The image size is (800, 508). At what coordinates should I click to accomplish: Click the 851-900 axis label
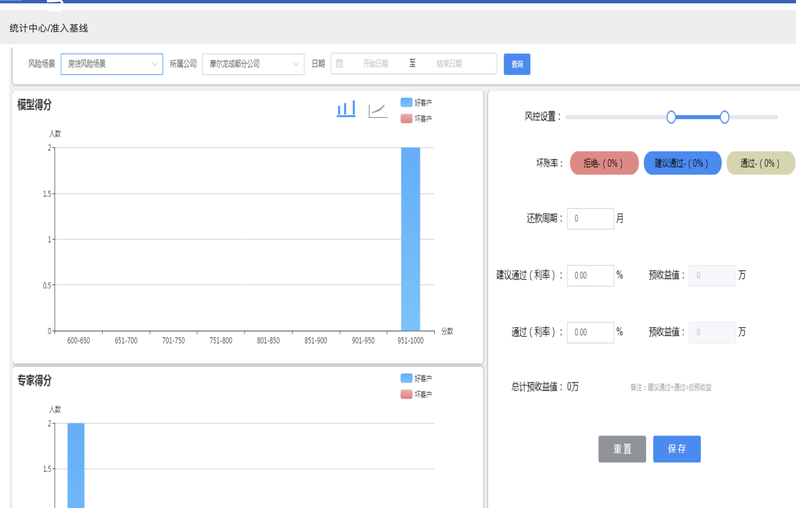316,341
